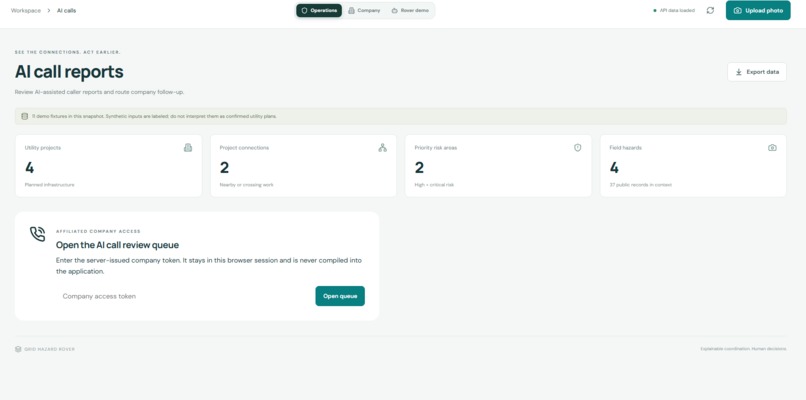Click 'Review AI-assisted caller reports' subtitle
This screenshot has width=806, height=400.
point(99,92)
